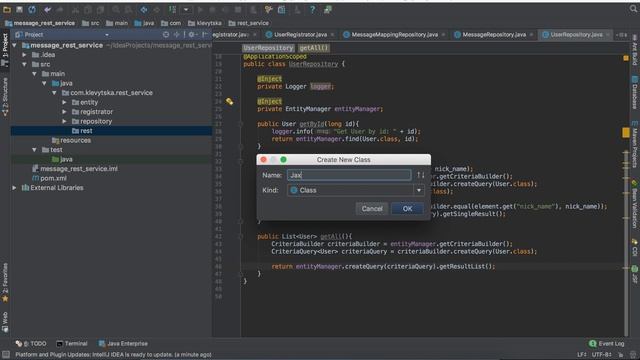640x360 pixels.
Task: Click the Synchronize toolbar icon
Action: pyautogui.click(x=32, y=9)
